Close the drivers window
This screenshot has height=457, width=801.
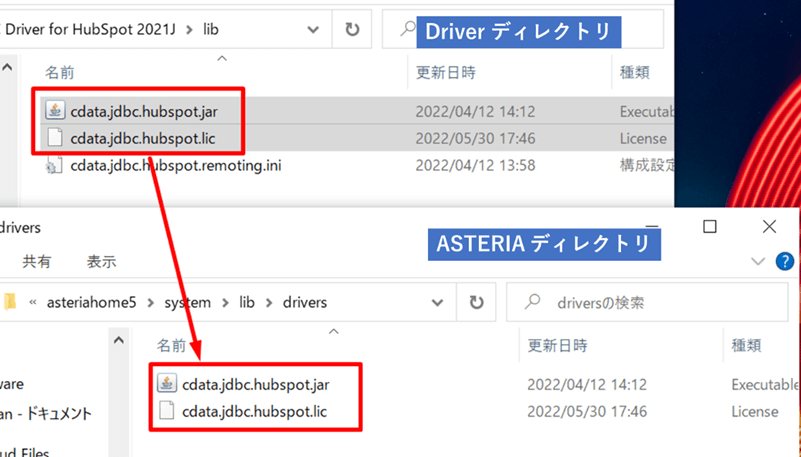click(x=769, y=226)
